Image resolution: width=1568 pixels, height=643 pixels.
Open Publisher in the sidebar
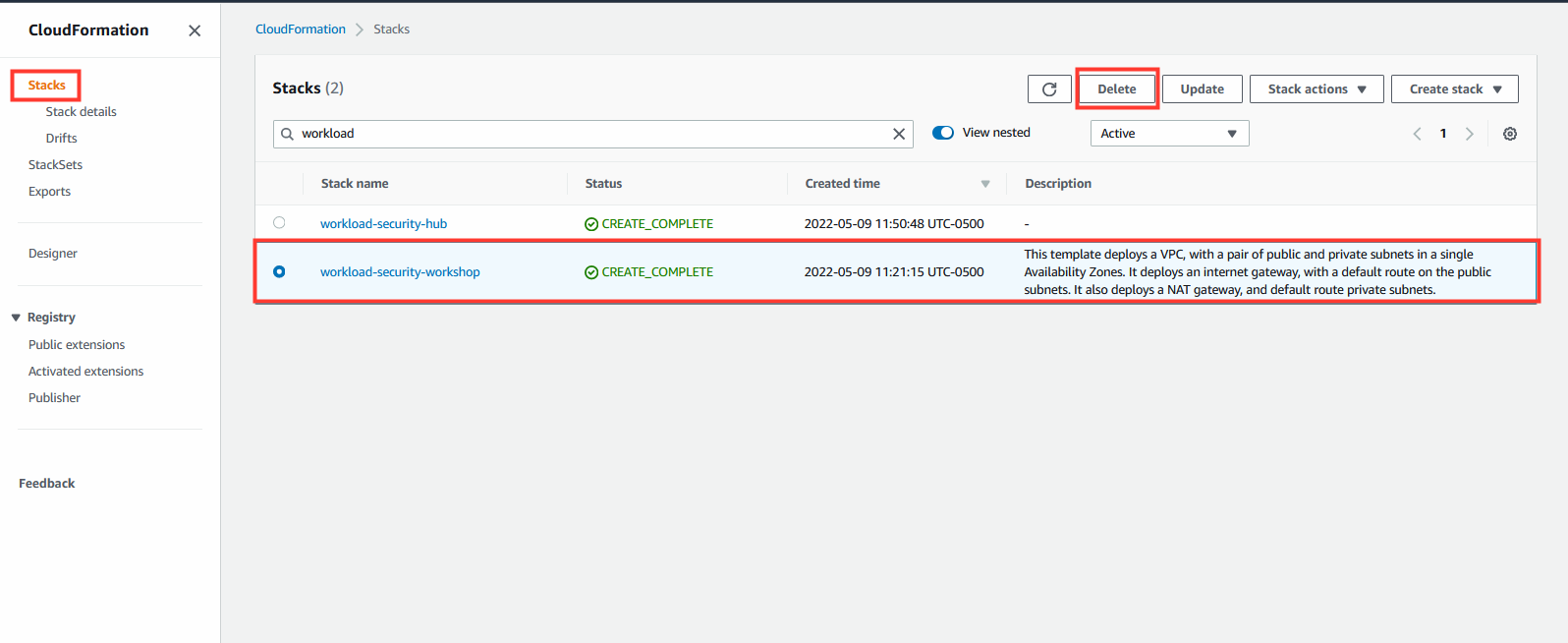pos(54,397)
